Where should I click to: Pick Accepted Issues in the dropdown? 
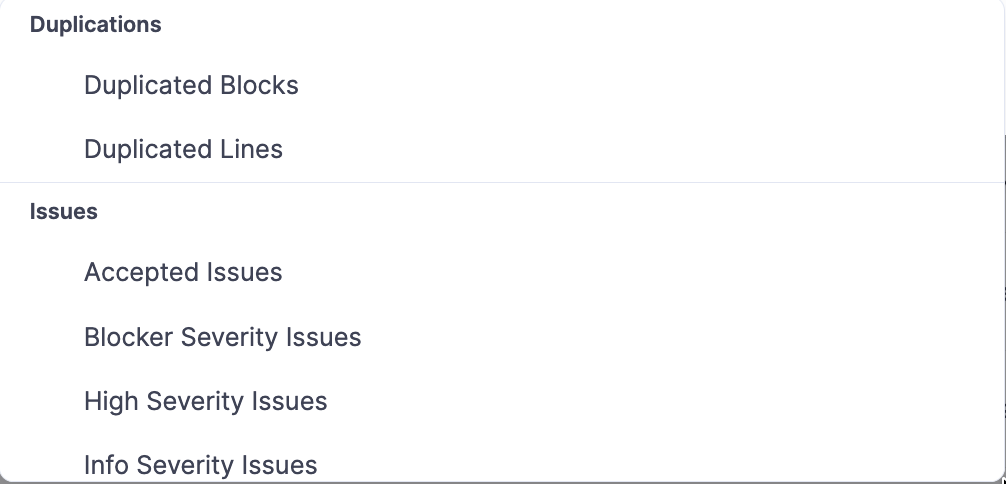pos(183,273)
